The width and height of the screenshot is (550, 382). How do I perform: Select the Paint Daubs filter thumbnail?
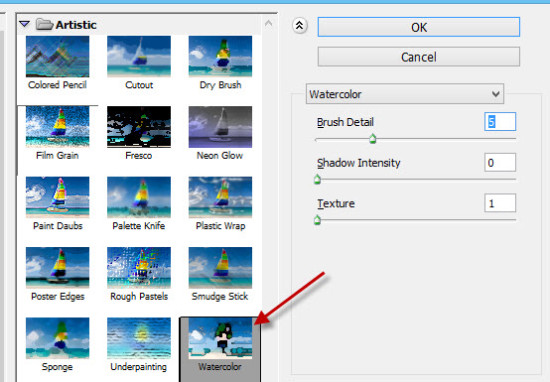coord(58,197)
